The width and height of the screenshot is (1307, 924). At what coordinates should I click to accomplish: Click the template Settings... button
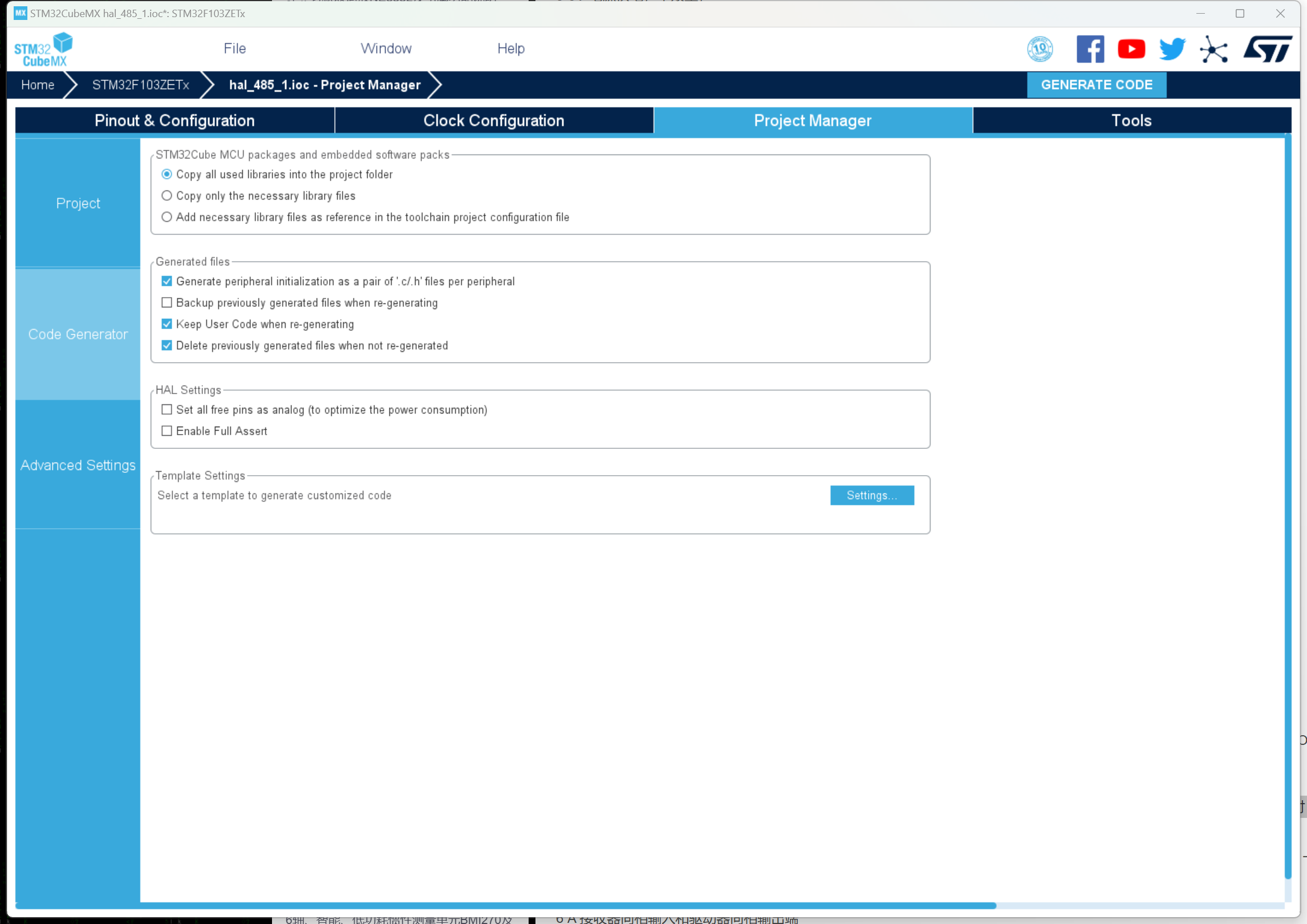coord(871,495)
